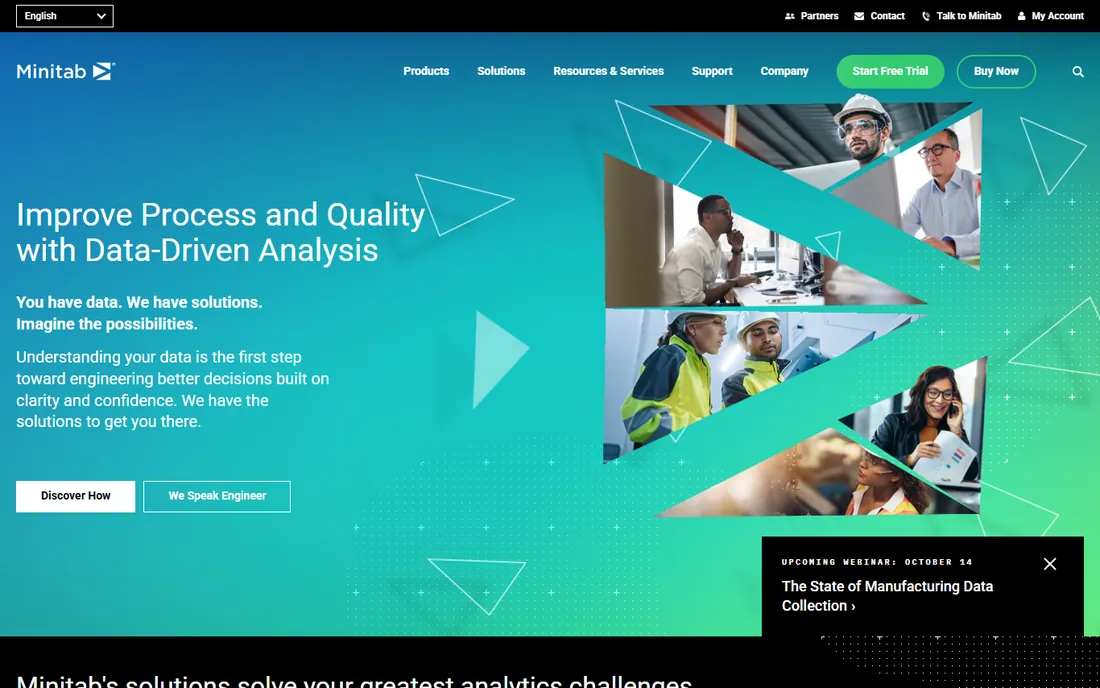Click the Contact envelope icon
The image size is (1100, 688).
pyautogui.click(x=859, y=16)
